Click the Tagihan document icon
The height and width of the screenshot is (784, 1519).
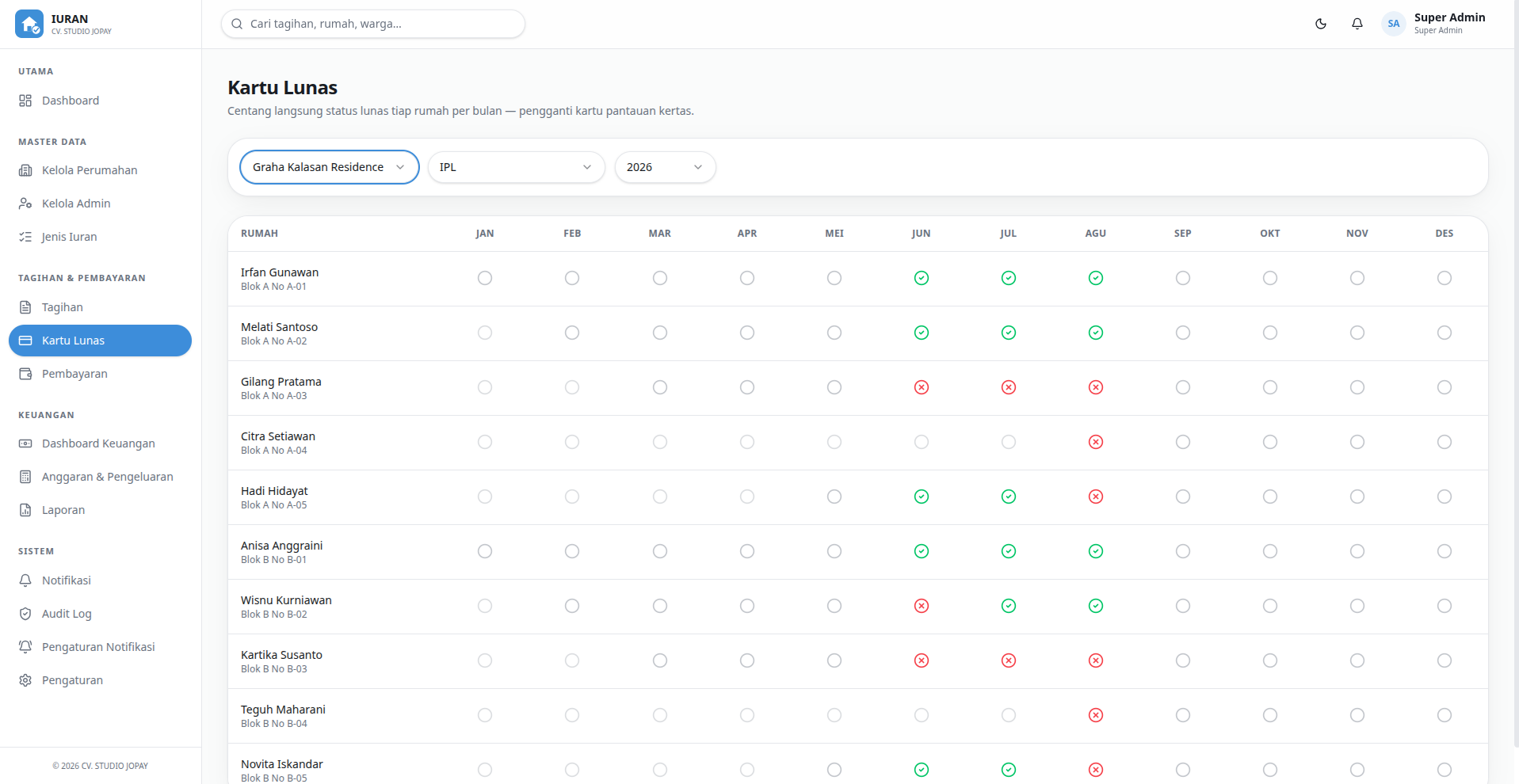click(x=25, y=307)
